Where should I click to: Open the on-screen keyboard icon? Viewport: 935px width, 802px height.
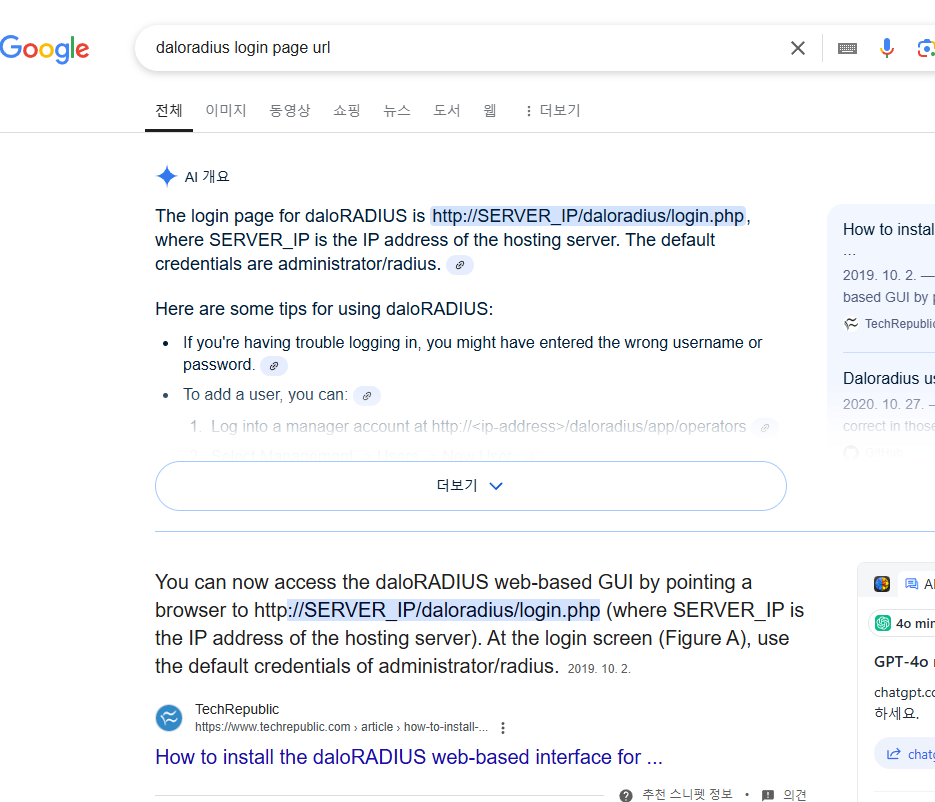tap(847, 48)
